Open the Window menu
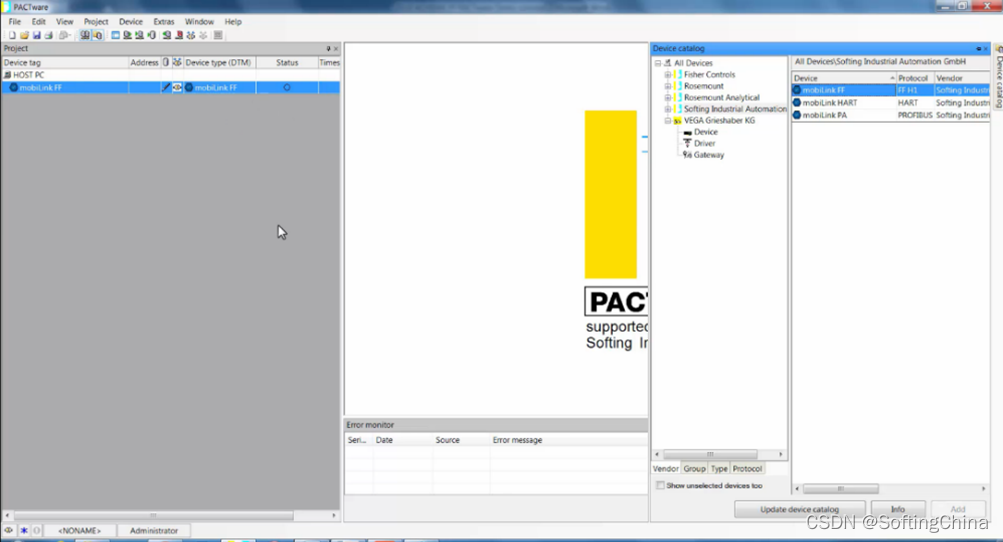This screenshot has width=1003, height=542. coord(200,22)
